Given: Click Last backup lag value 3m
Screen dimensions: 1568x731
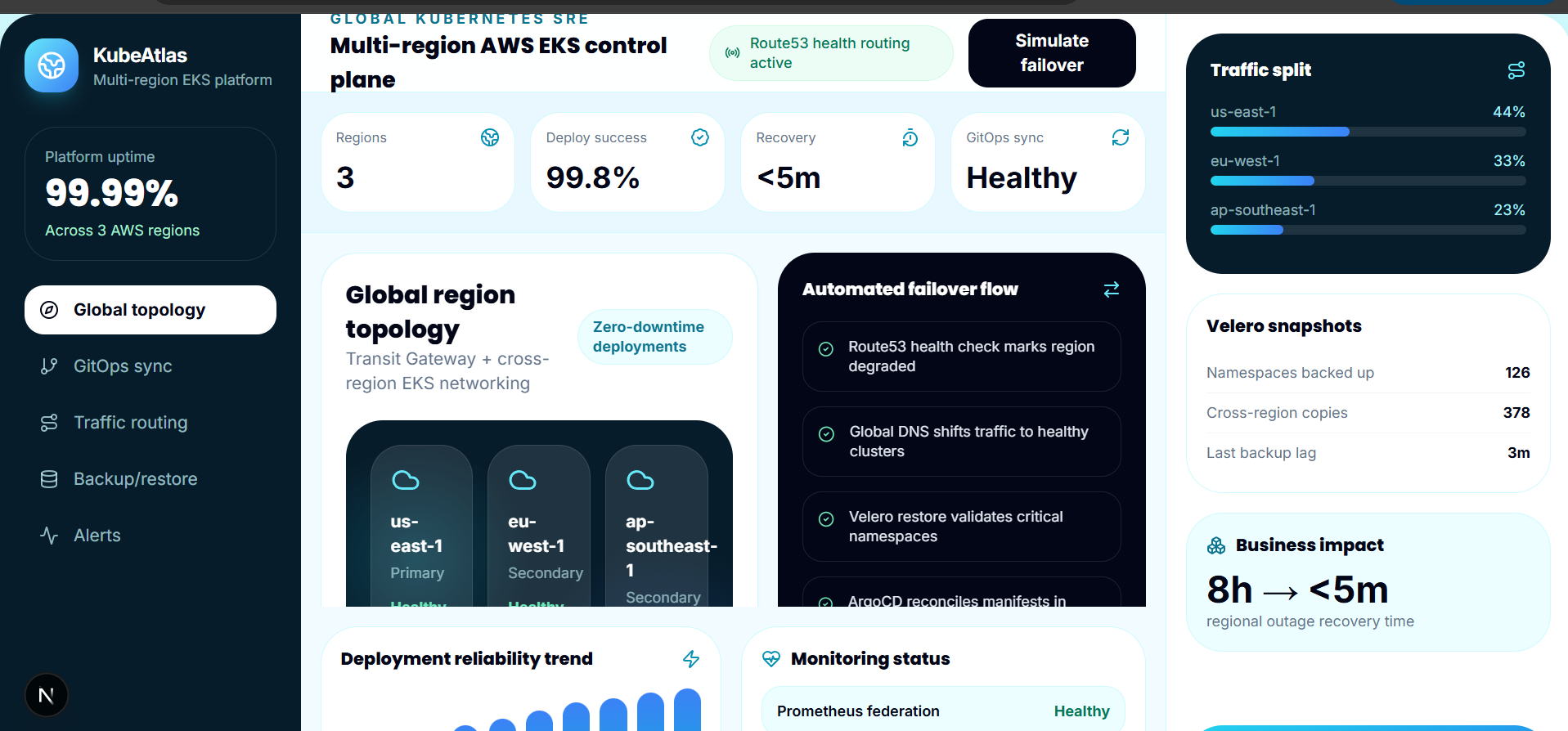Looking at the screenshot, I should [1519, 453].
